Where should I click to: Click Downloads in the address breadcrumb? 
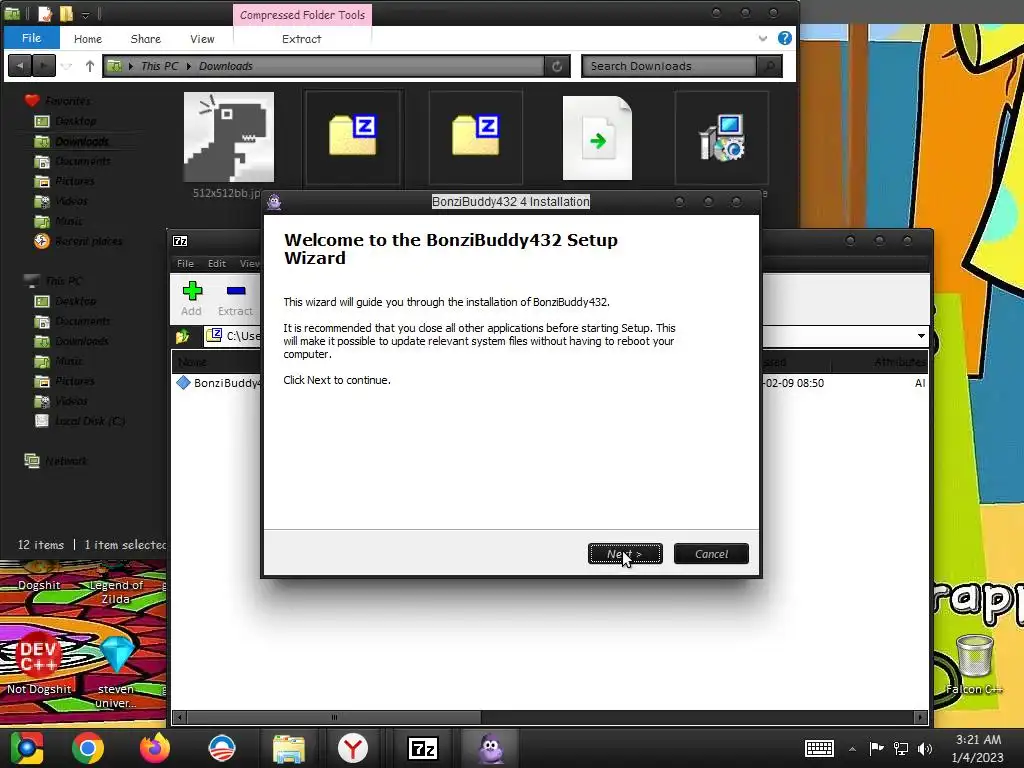(225, 66)
